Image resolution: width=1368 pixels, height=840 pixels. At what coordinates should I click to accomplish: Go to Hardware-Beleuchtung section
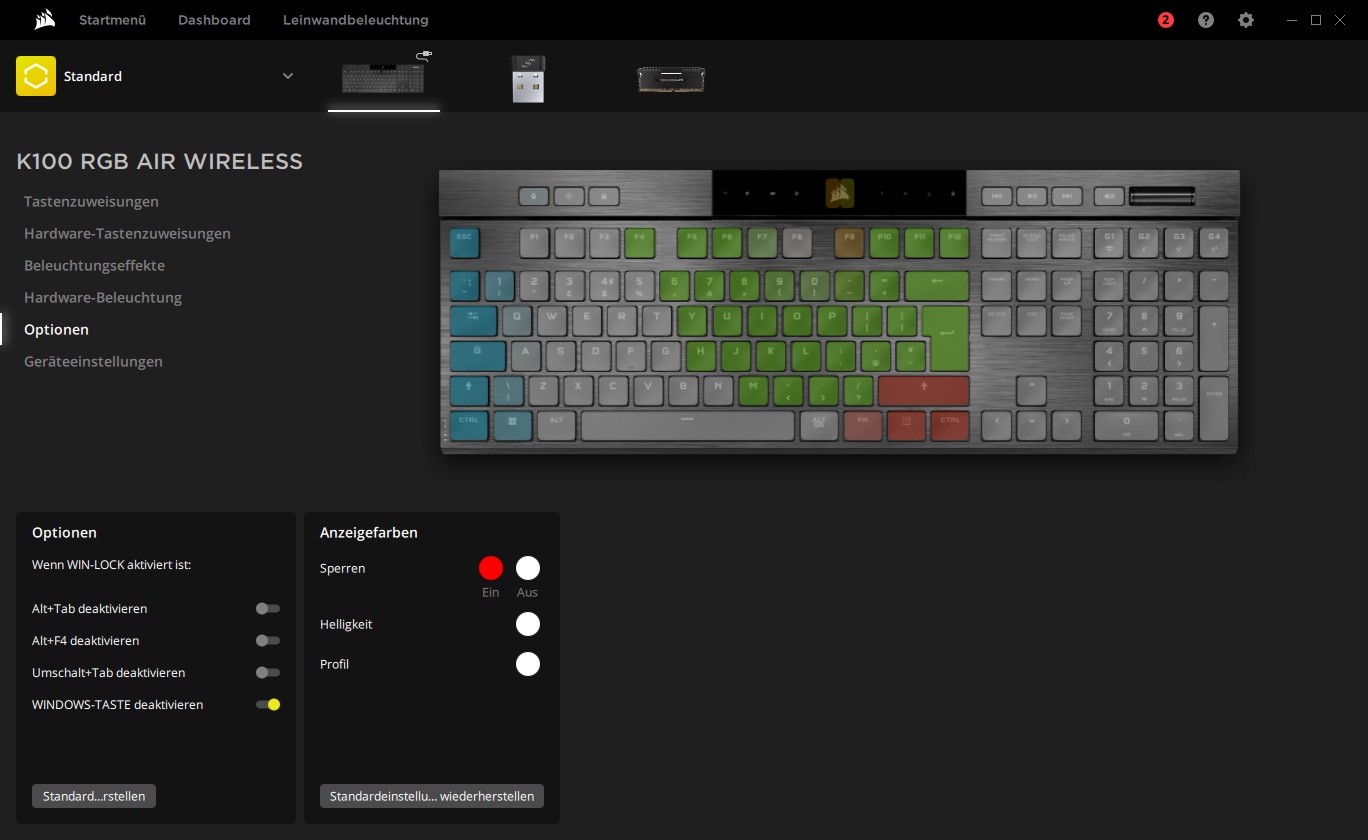(x=103, y=297)
